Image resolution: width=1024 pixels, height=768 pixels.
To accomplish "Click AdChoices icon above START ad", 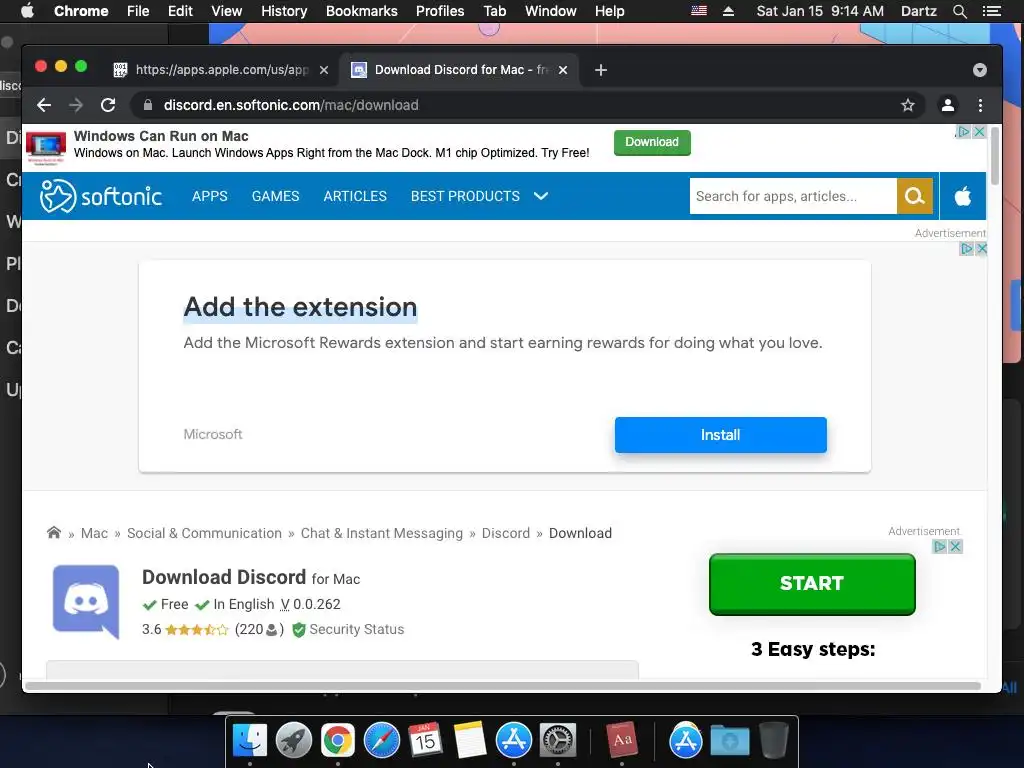I will [x=940, y=547].
